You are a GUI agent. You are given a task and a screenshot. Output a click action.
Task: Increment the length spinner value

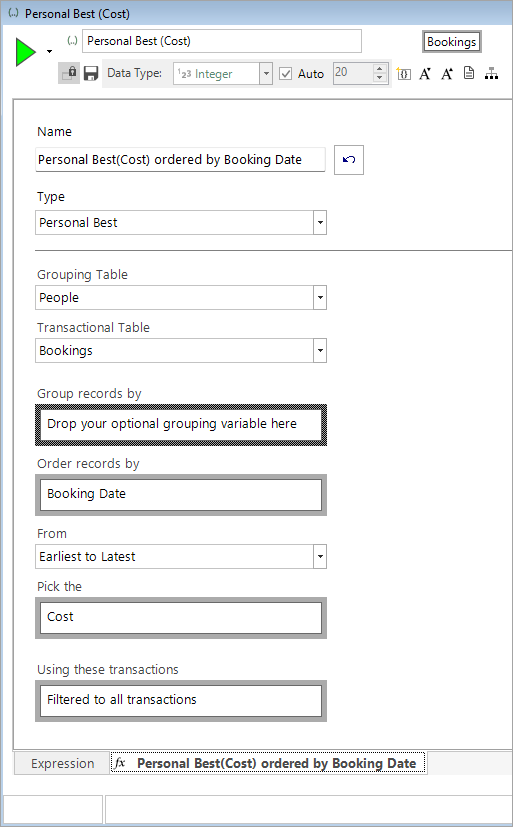pos(380,69)
